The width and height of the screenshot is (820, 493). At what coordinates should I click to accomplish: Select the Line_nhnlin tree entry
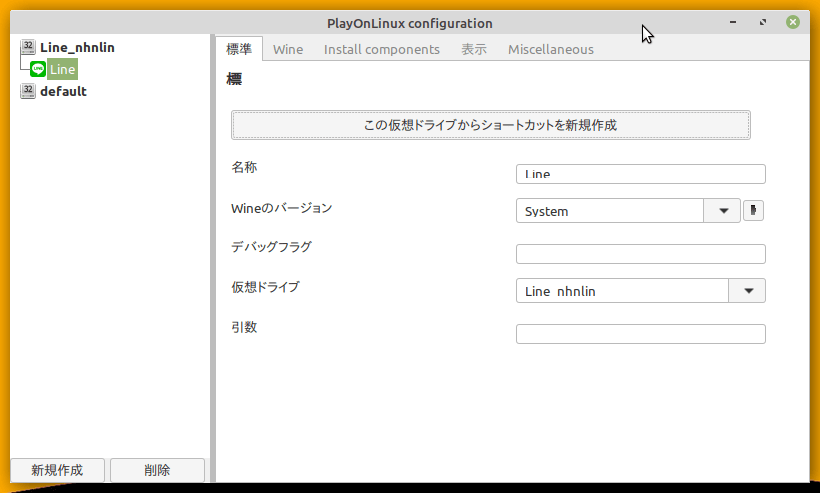[77, 47]
